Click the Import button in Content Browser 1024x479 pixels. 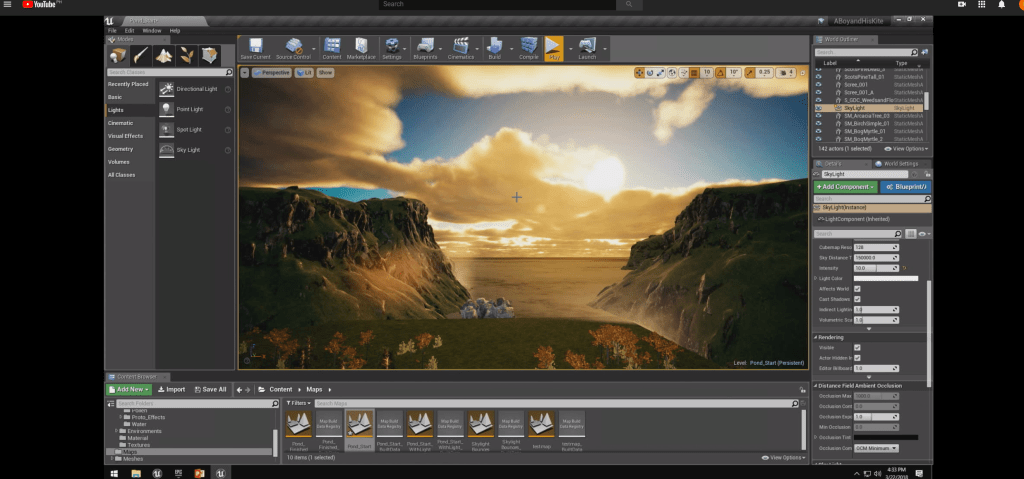click(171, 389)
